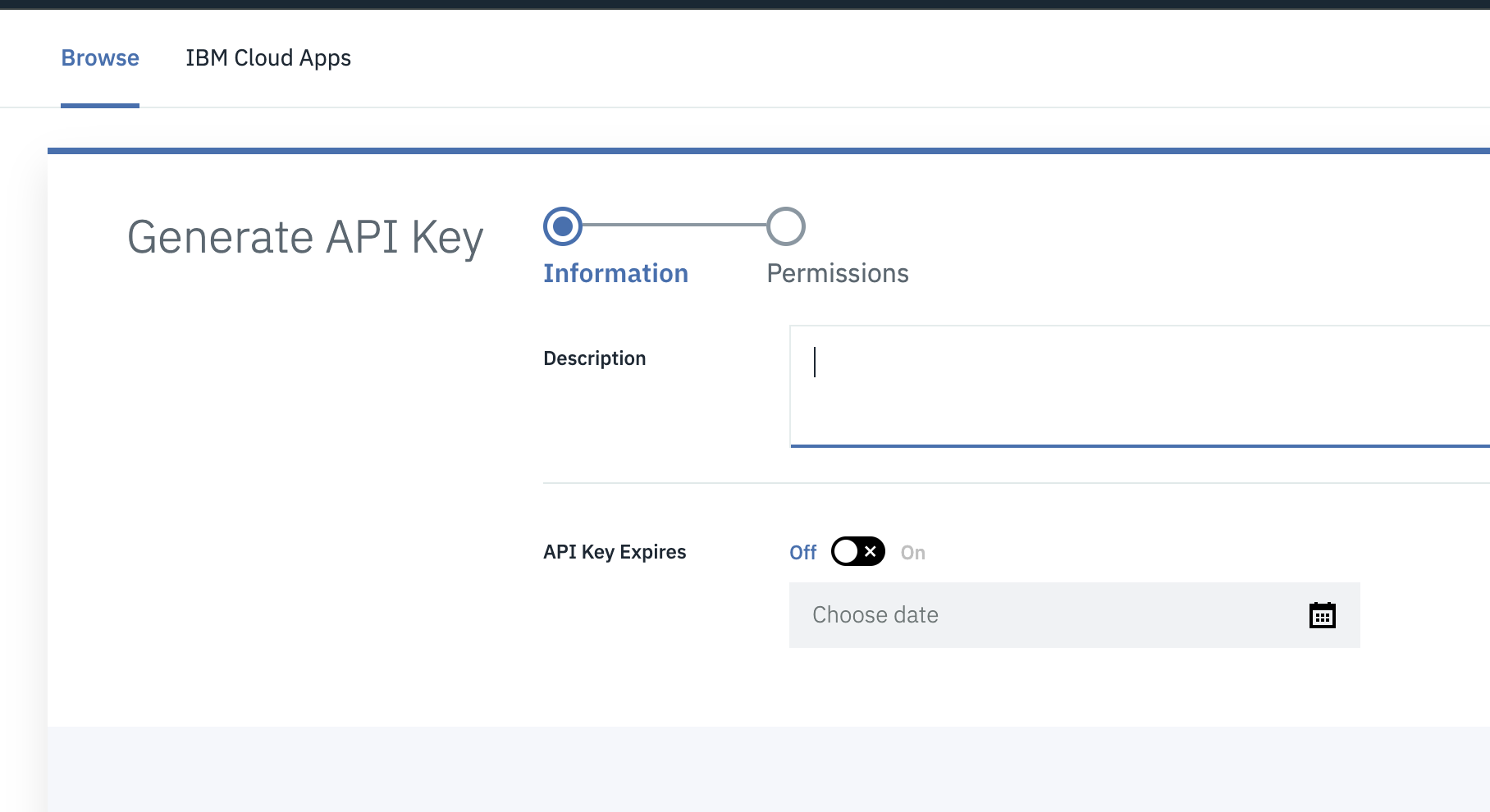Select the Off label for key expiry
1490x812 pixels.
[x=802, y=553]
